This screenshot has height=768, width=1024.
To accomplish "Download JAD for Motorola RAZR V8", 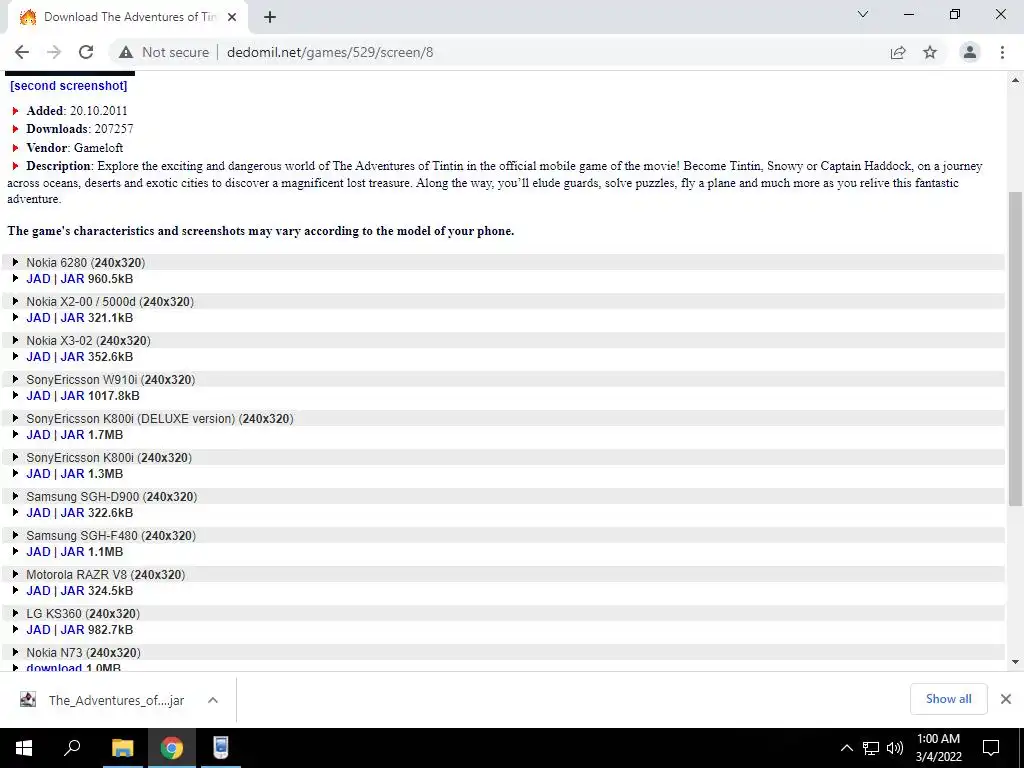I will [39, 591].
